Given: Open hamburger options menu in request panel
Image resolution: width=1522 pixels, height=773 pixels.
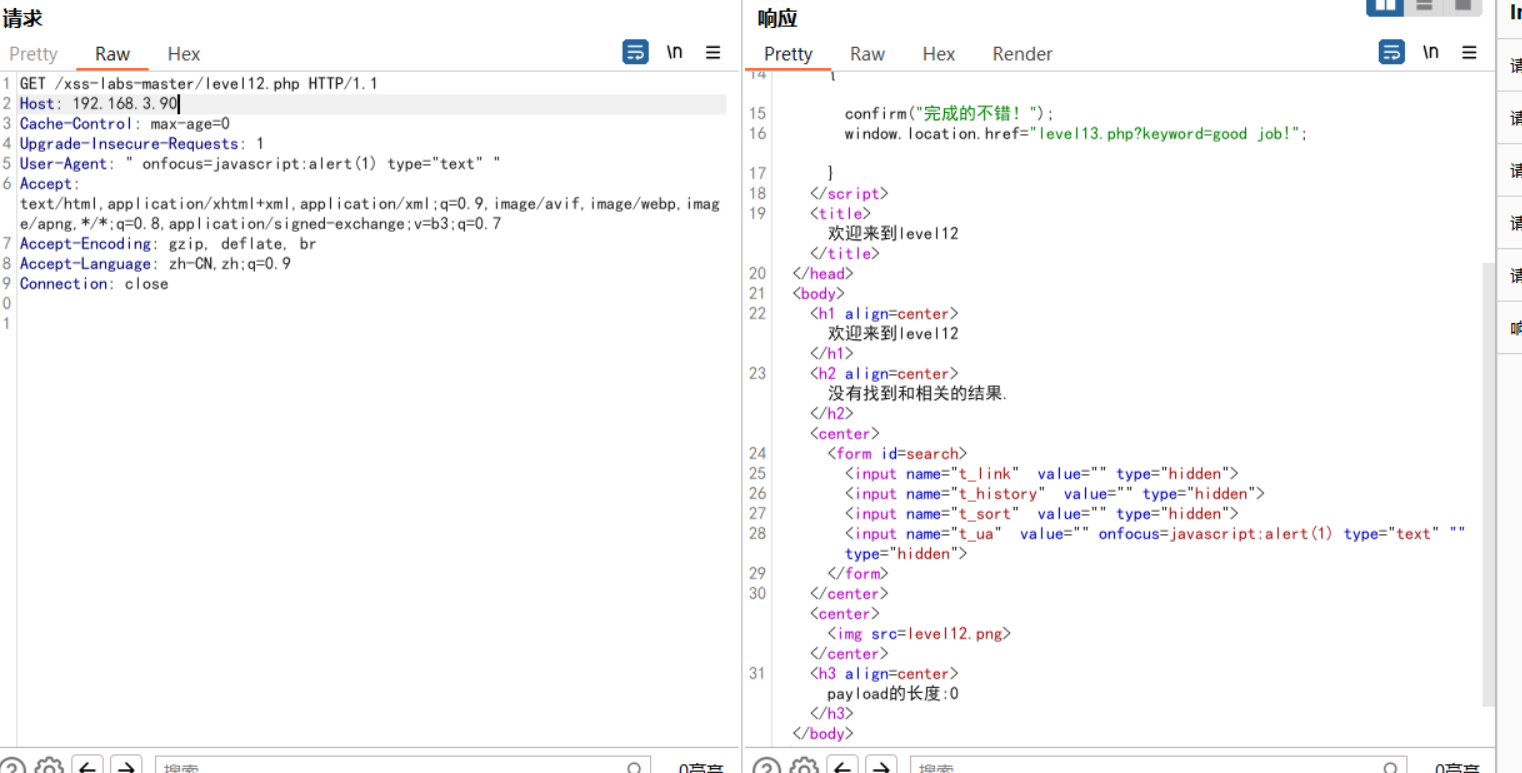Looking at the screenshot, I should point(713,53).
